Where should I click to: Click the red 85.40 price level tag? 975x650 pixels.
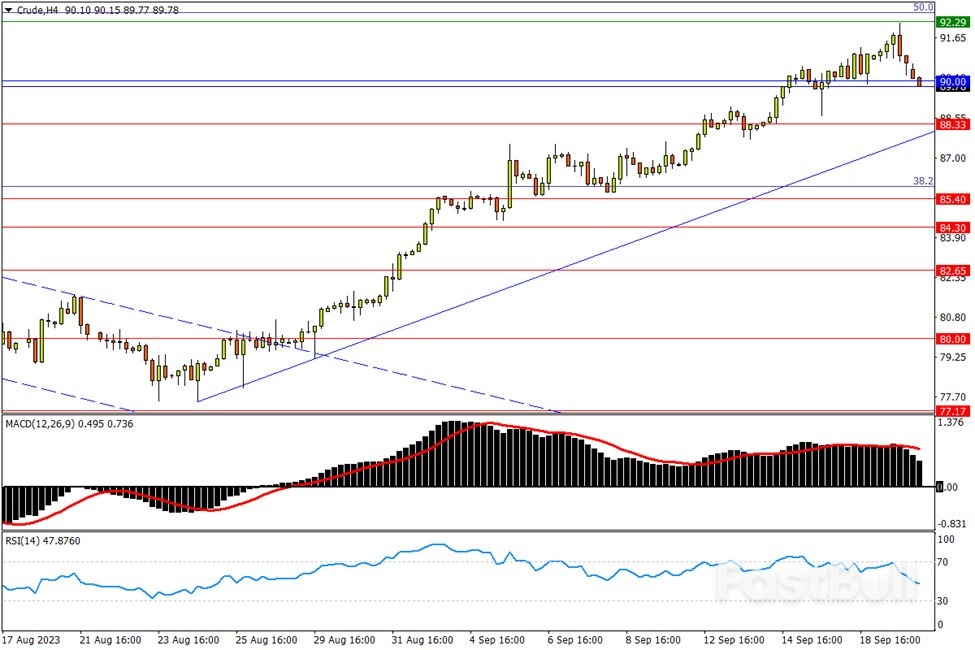pos(950,199)
